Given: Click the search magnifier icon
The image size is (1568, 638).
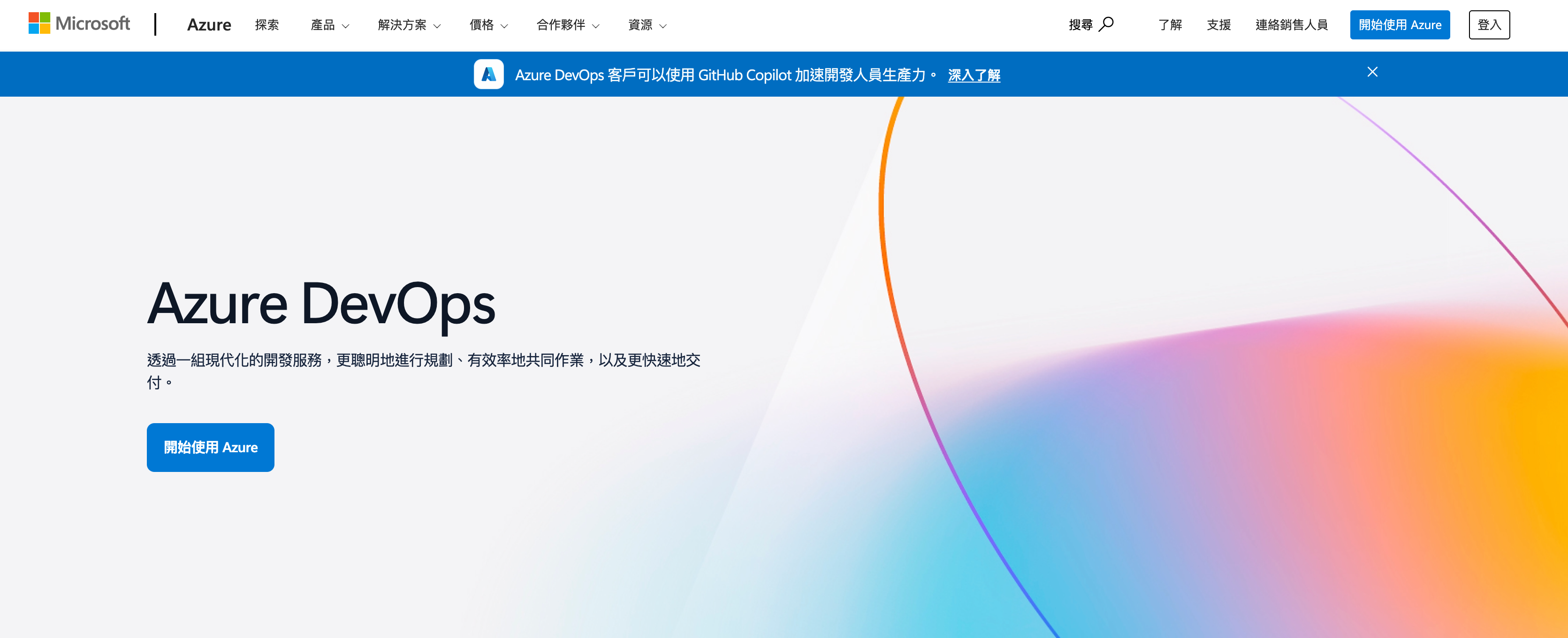Looking at the screenshot, I should pos(1106,24).
